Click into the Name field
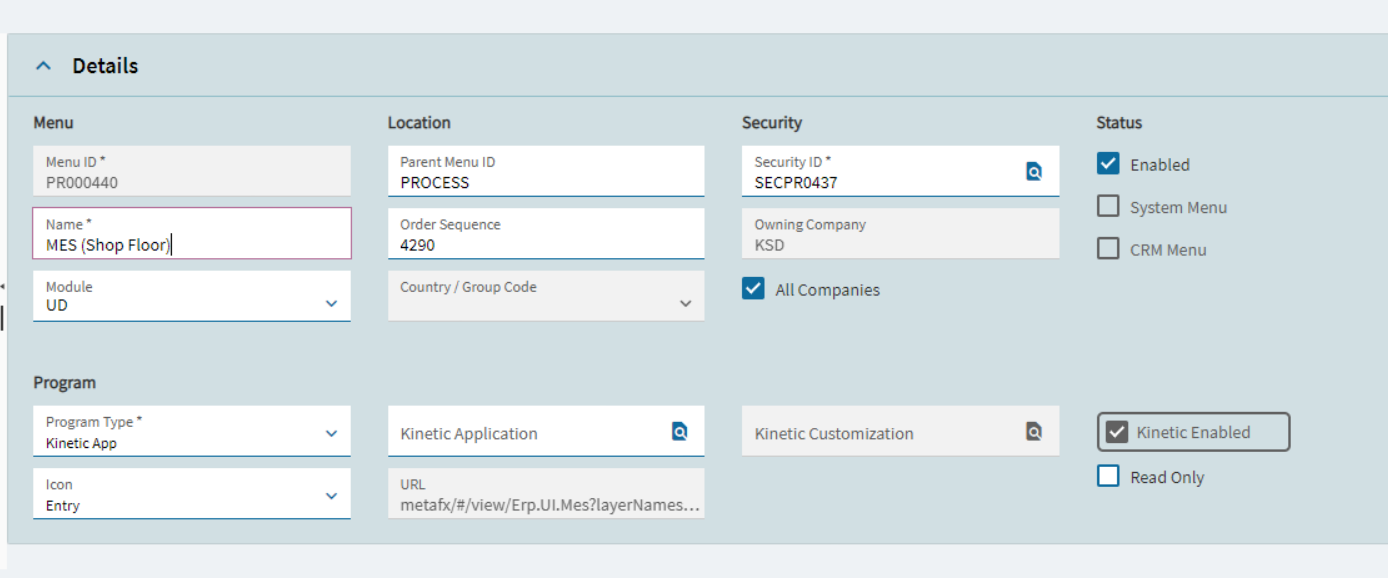 pos(192,234)
